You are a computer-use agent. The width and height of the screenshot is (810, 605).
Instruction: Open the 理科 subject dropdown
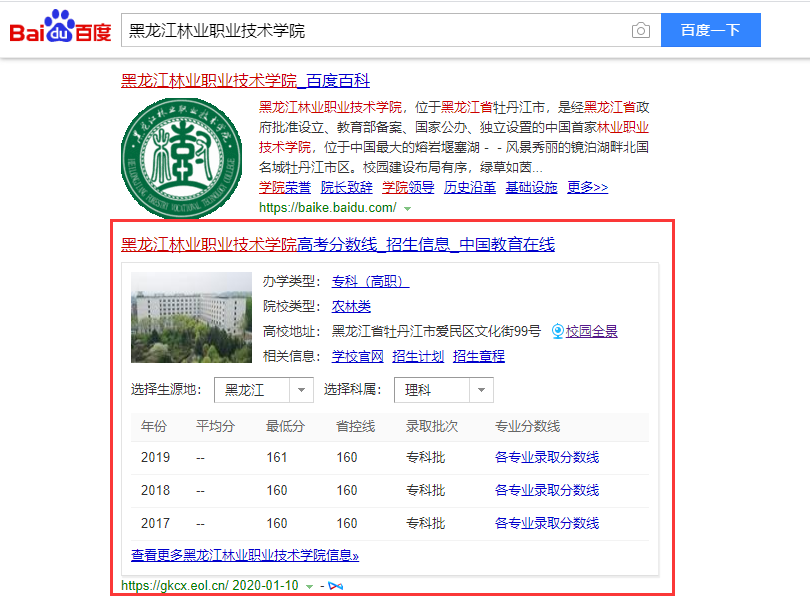(x=444, y=390)
